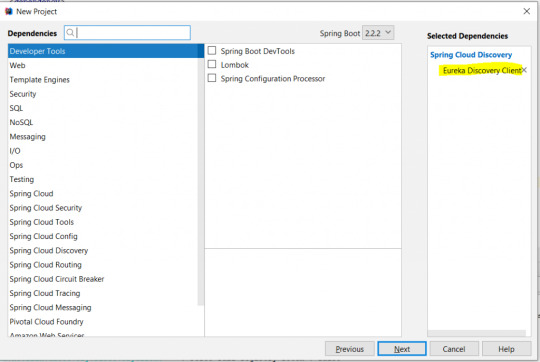Viewport: 540px width, 362px height.
Task: Open Spring Cloud Security category
Action: pos(103,208)
